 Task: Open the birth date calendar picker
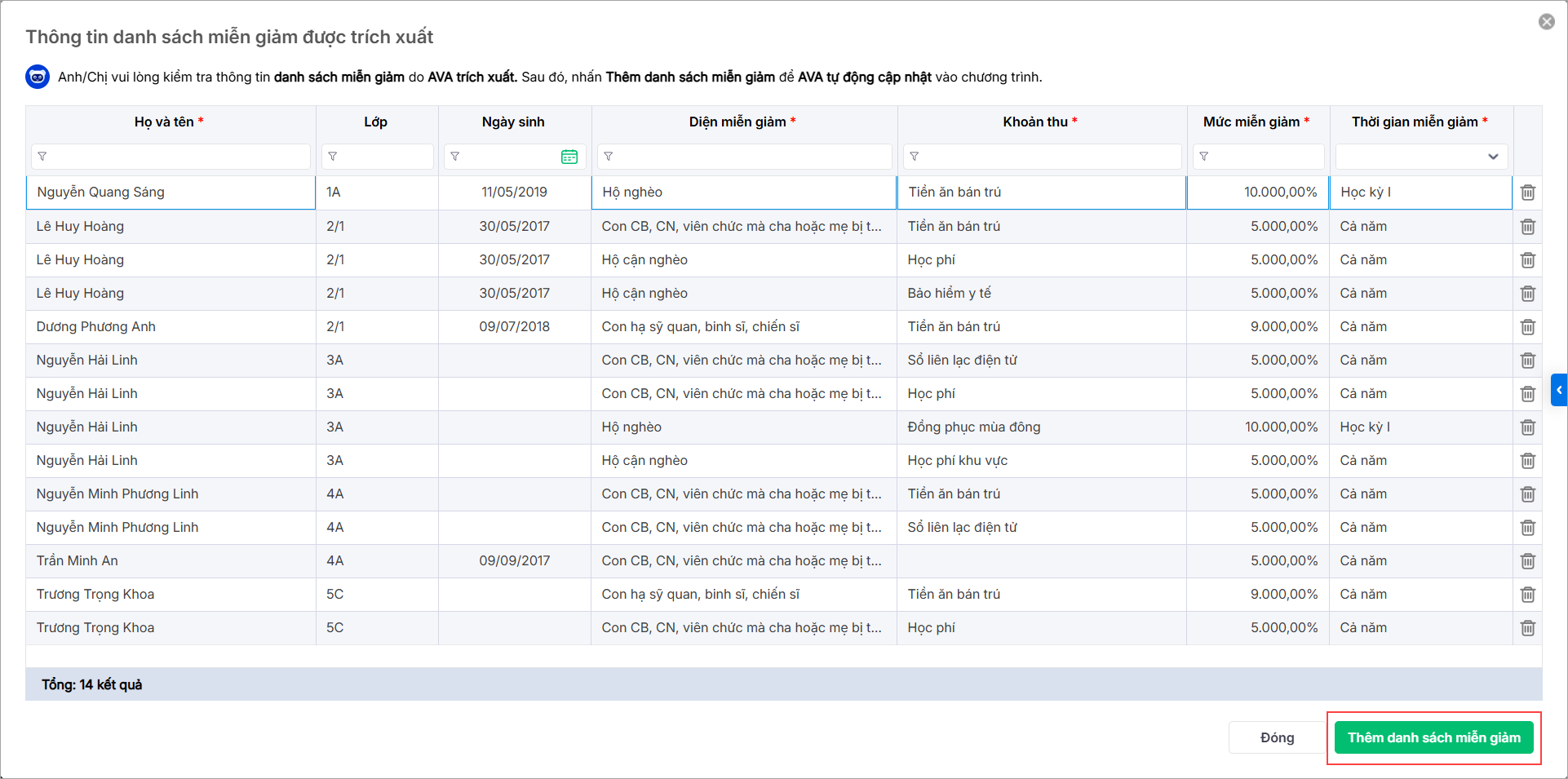(x=569, y=157)
